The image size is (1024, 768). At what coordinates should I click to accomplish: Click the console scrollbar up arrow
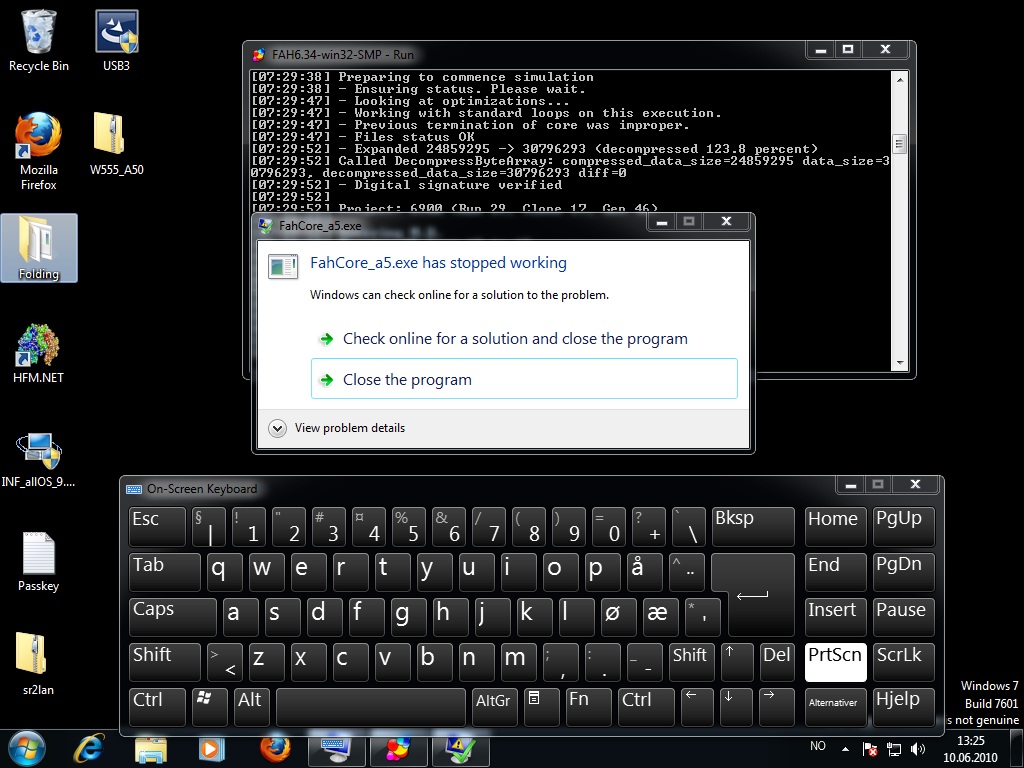pyautogui.click(x=899, y=79)
